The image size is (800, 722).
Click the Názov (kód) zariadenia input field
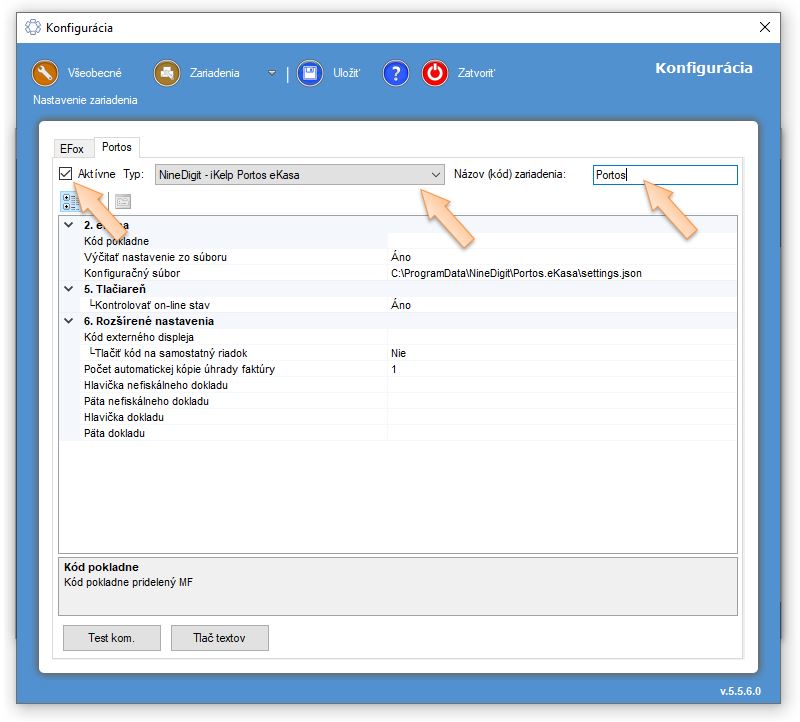tap(664, 175)
